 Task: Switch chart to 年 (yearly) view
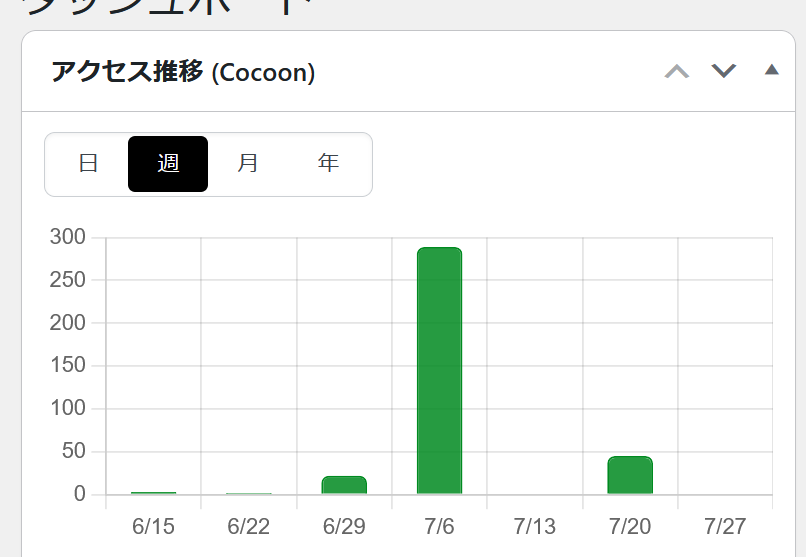pos(328,164)
